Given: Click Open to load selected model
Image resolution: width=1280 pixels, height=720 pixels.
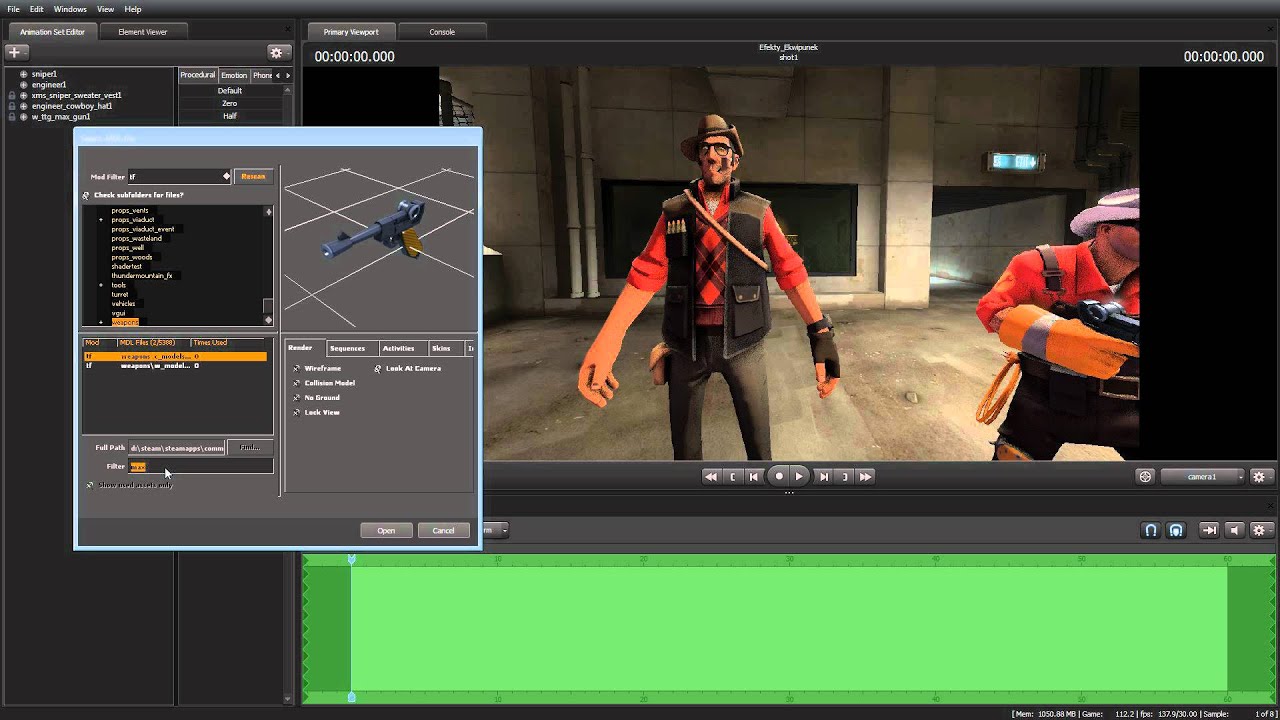Looking at the screenshot, I should 386,531.
